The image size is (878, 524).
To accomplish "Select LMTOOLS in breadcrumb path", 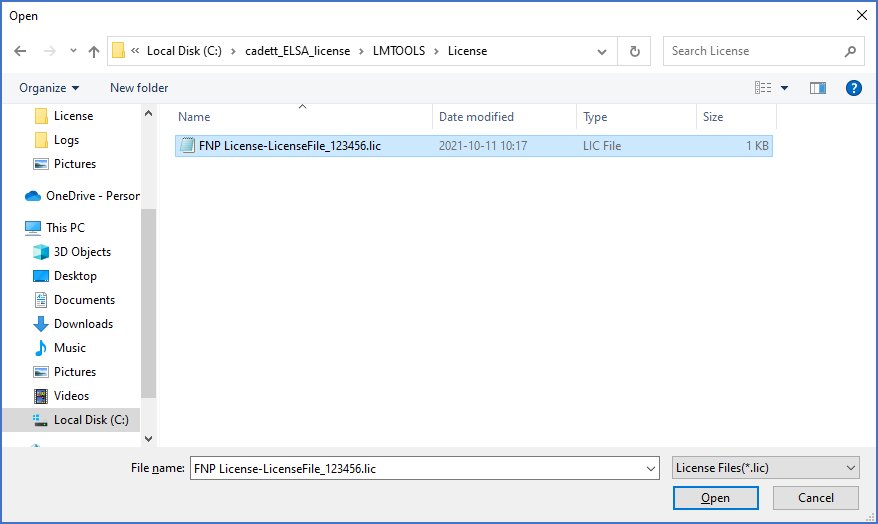I will [399, 51].
